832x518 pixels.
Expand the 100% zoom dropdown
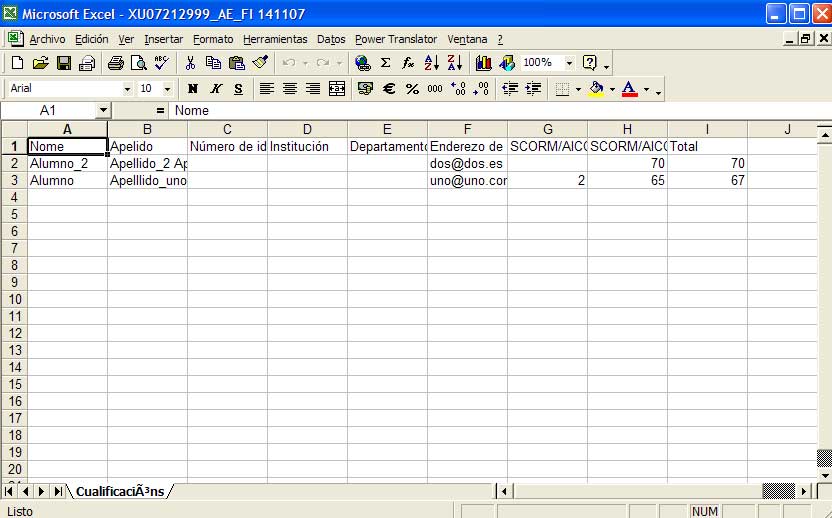[569, 63]
